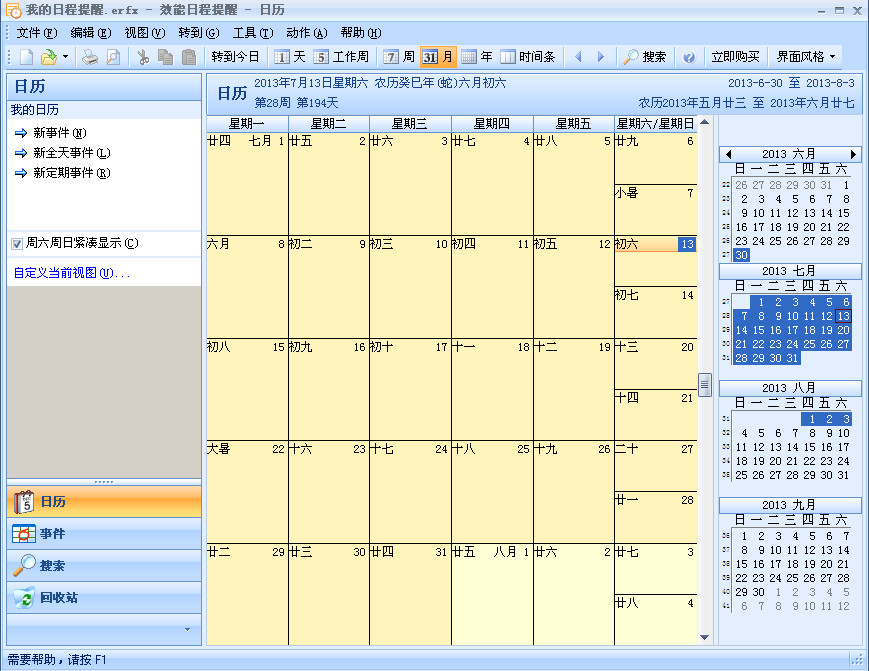The width and height of the screenshot is (869, 671).
Task: Click the print preview toolbar icon
Action: [x=113, y=57]
